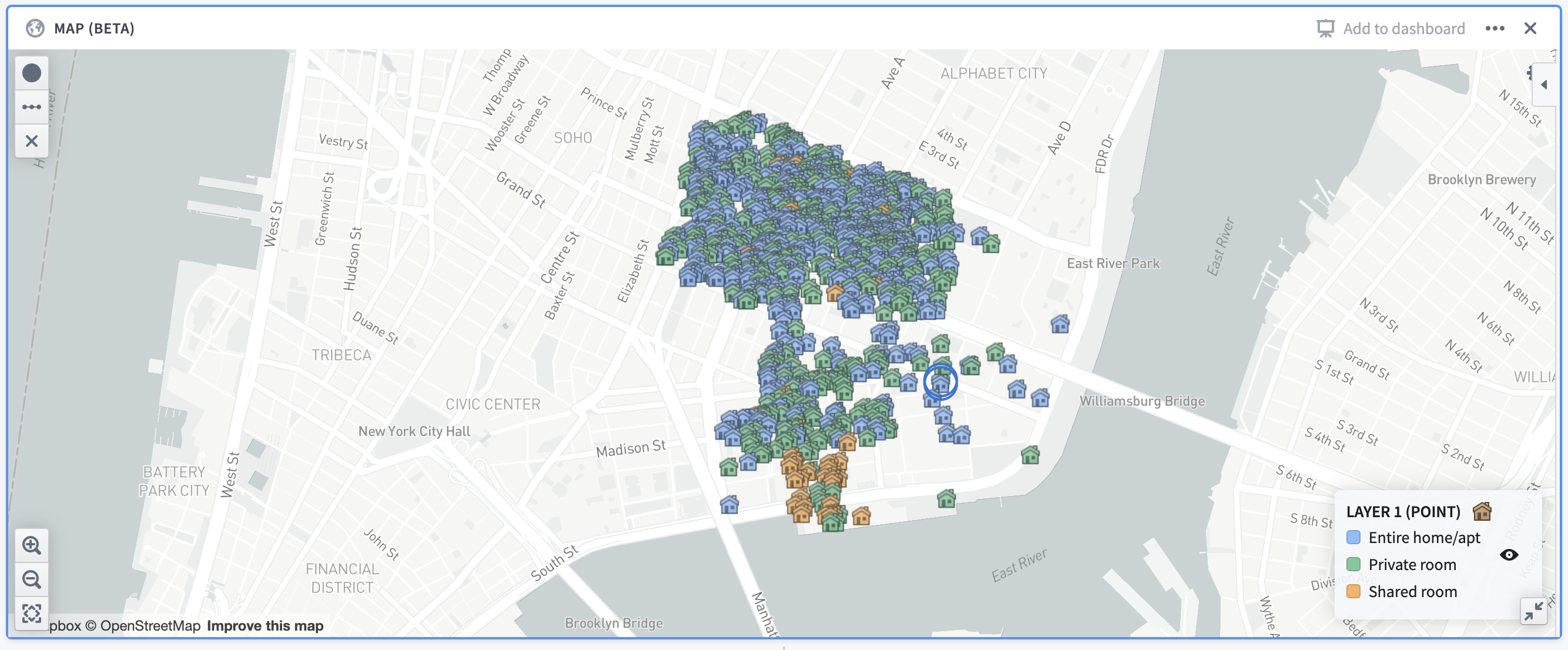Zoom out of the map
The image size is (1568, 650).
point(32,579)
